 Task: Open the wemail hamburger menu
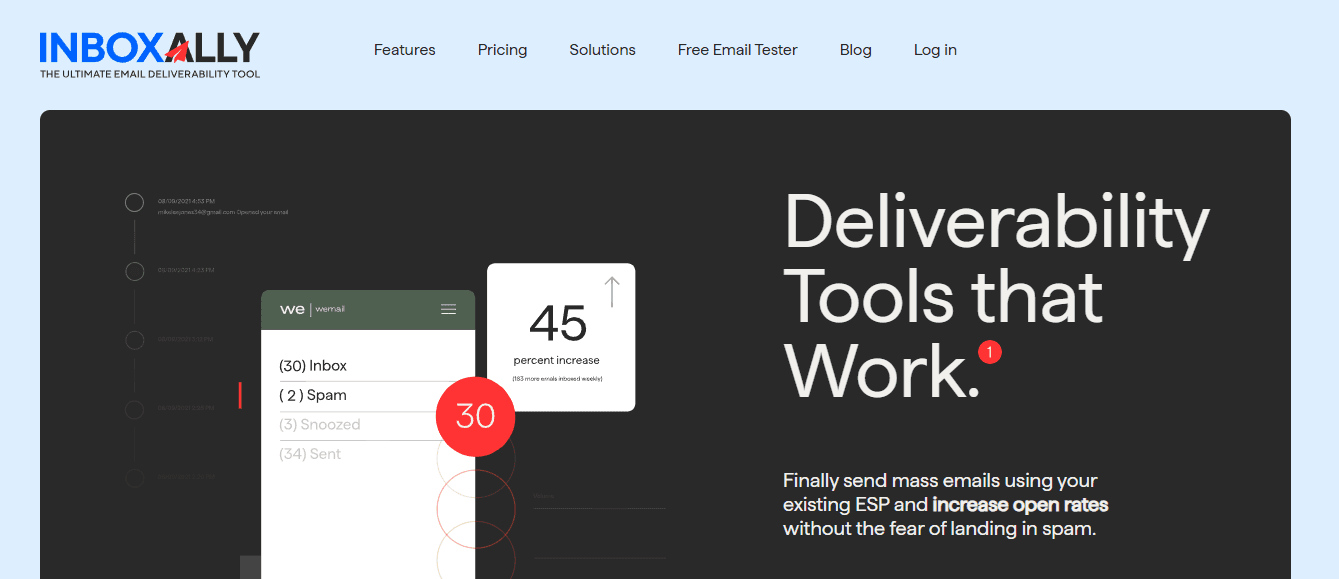449,309
